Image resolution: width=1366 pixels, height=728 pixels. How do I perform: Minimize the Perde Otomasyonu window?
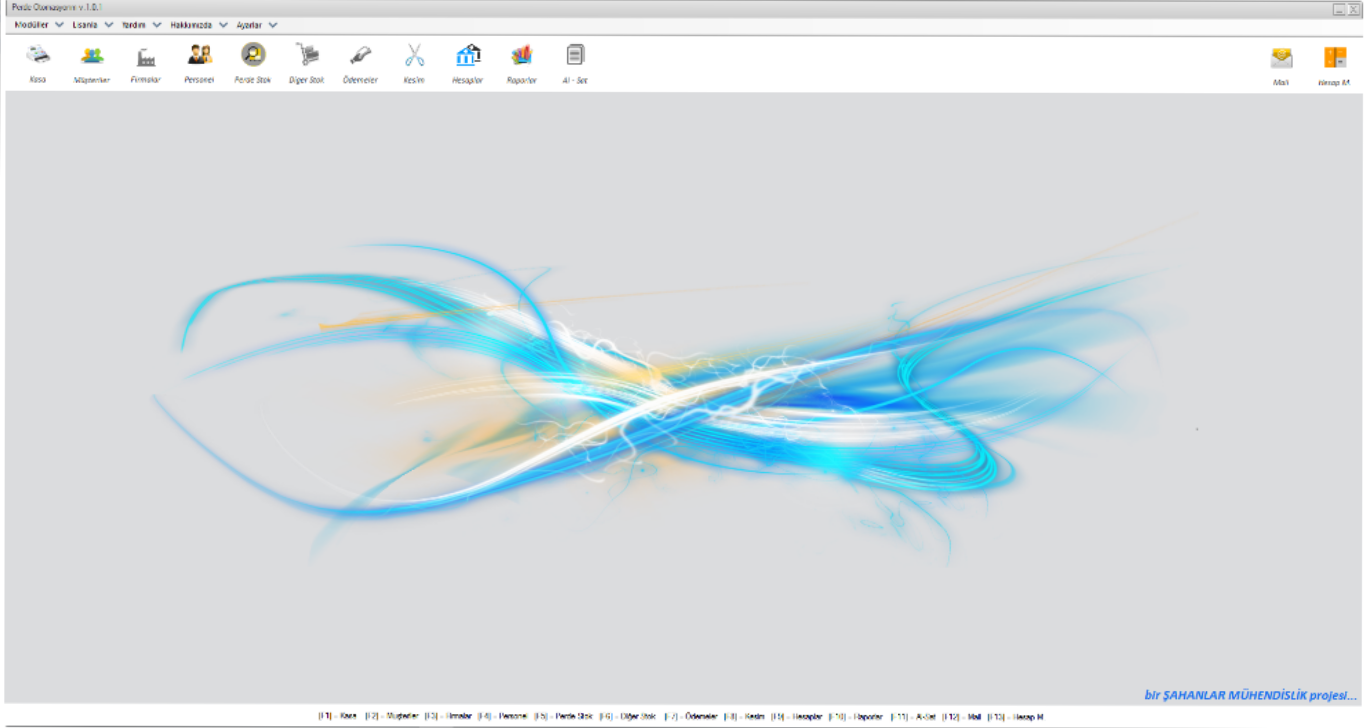tap(1338, 8)
